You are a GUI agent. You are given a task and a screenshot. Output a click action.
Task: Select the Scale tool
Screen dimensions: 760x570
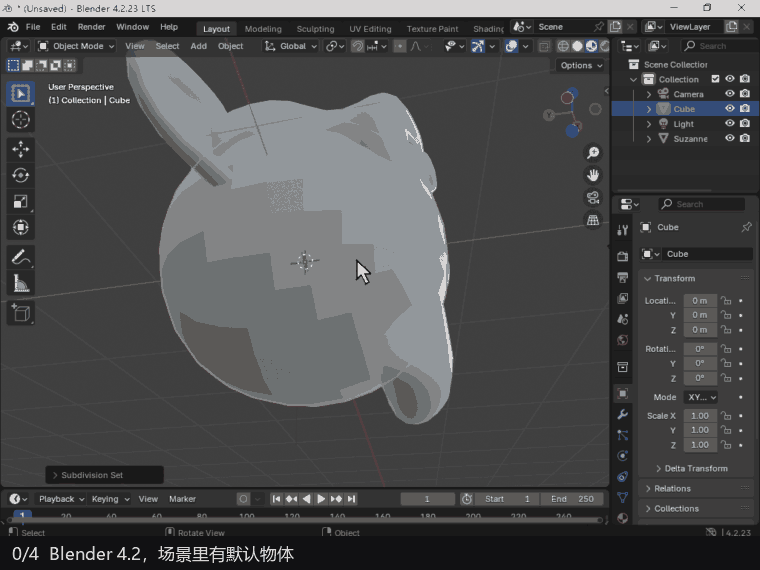coord(20,201)
